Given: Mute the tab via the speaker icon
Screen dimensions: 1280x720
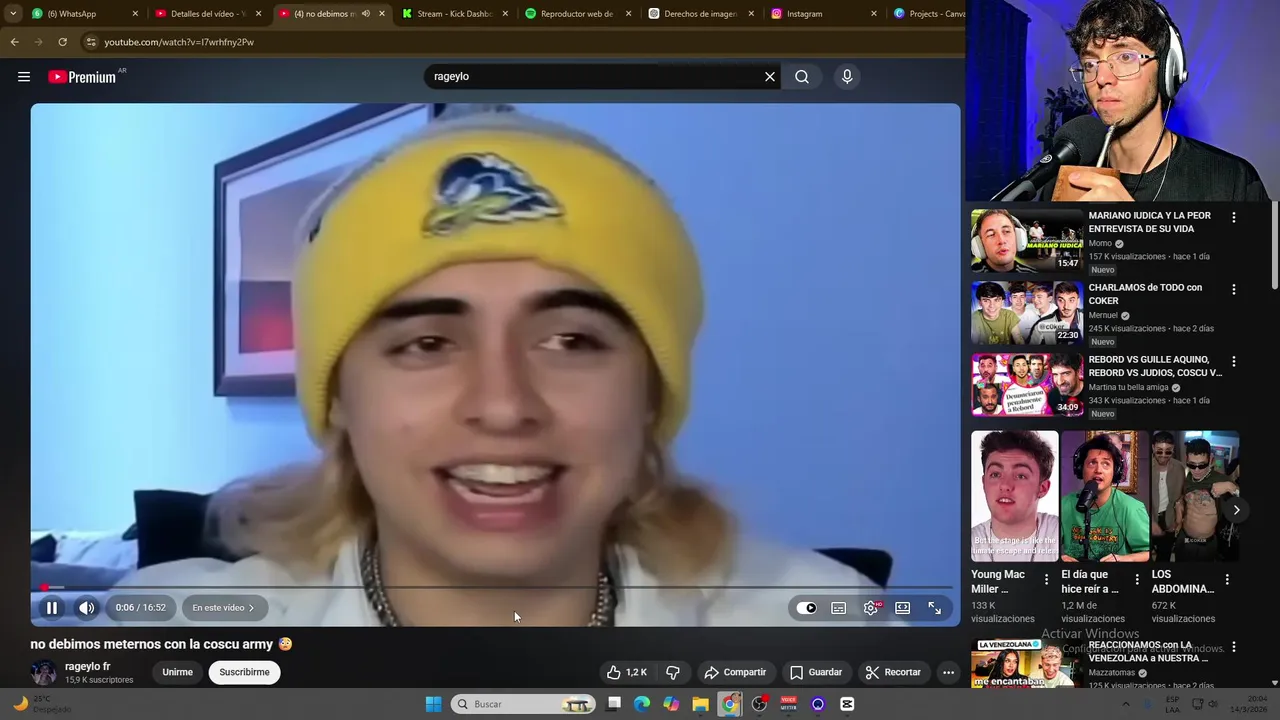Looking at the screenshot, I should (x=365, y=14).
